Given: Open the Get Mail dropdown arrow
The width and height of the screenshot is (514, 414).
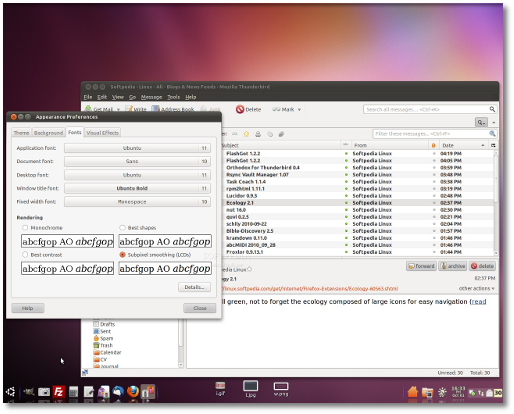Looking at the screenshot, I should [x=118, y=110].
